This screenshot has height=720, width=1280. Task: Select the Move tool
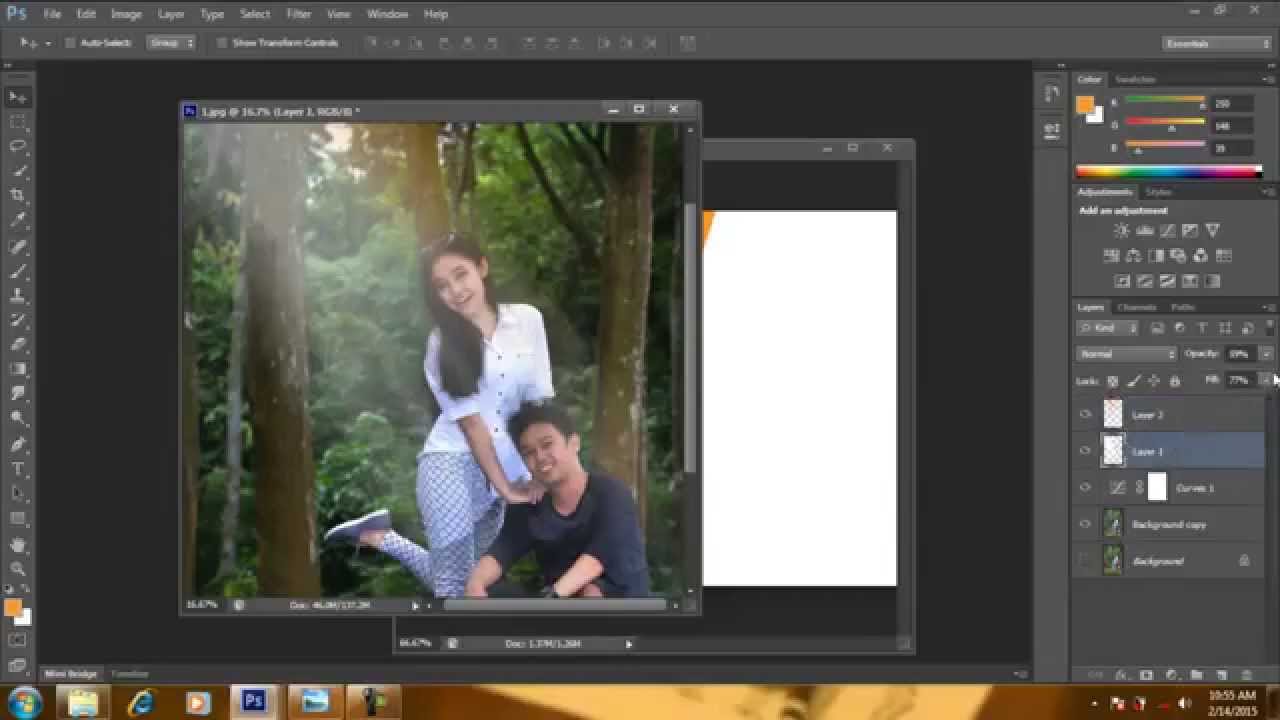tap(18, 97)
